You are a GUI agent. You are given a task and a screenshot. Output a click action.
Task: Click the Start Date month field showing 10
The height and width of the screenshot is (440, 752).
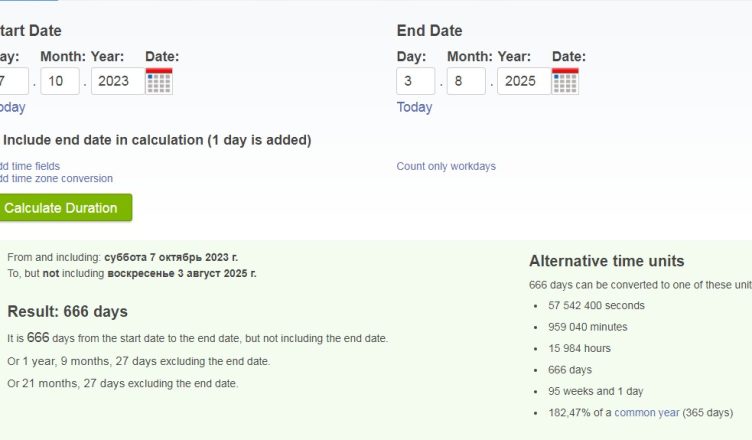click(x=60, y=81)
